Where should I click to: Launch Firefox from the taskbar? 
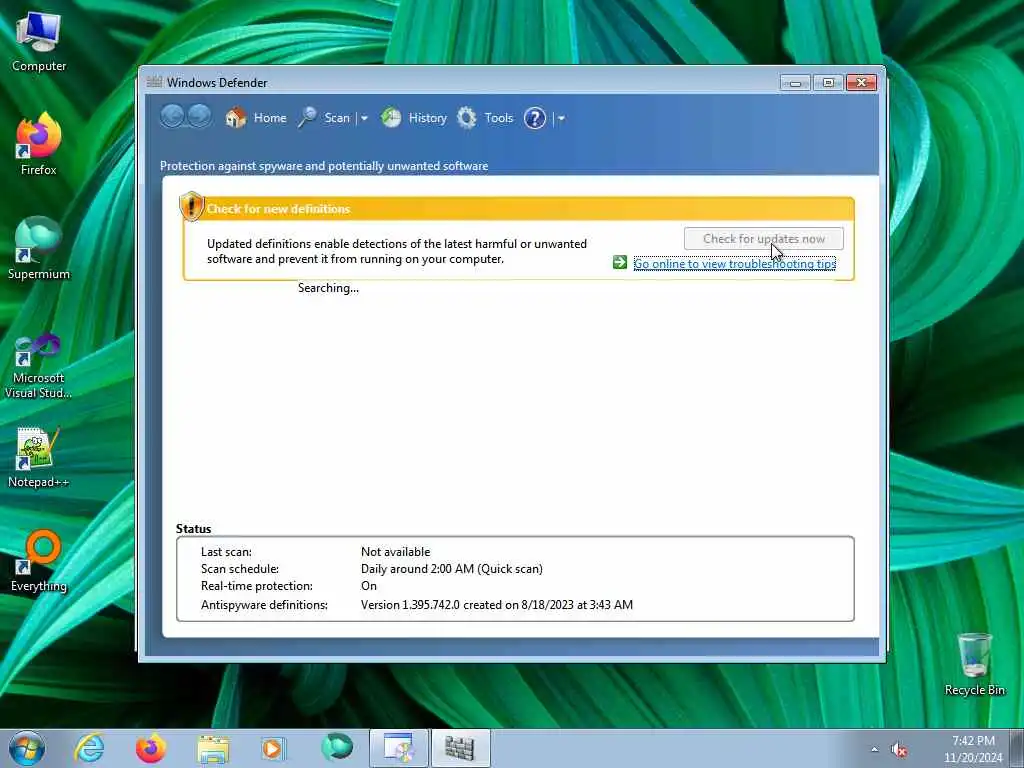click(x=150, y=748)
